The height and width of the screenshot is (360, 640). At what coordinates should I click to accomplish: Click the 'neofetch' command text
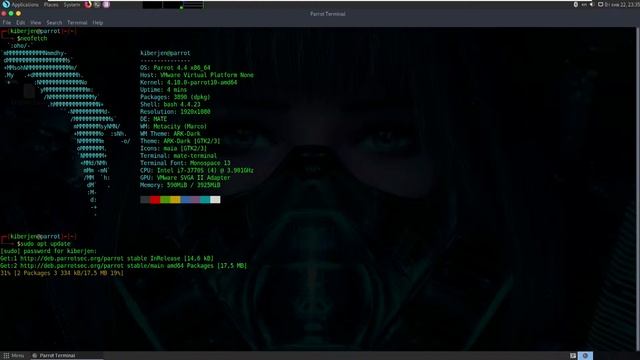34,38
